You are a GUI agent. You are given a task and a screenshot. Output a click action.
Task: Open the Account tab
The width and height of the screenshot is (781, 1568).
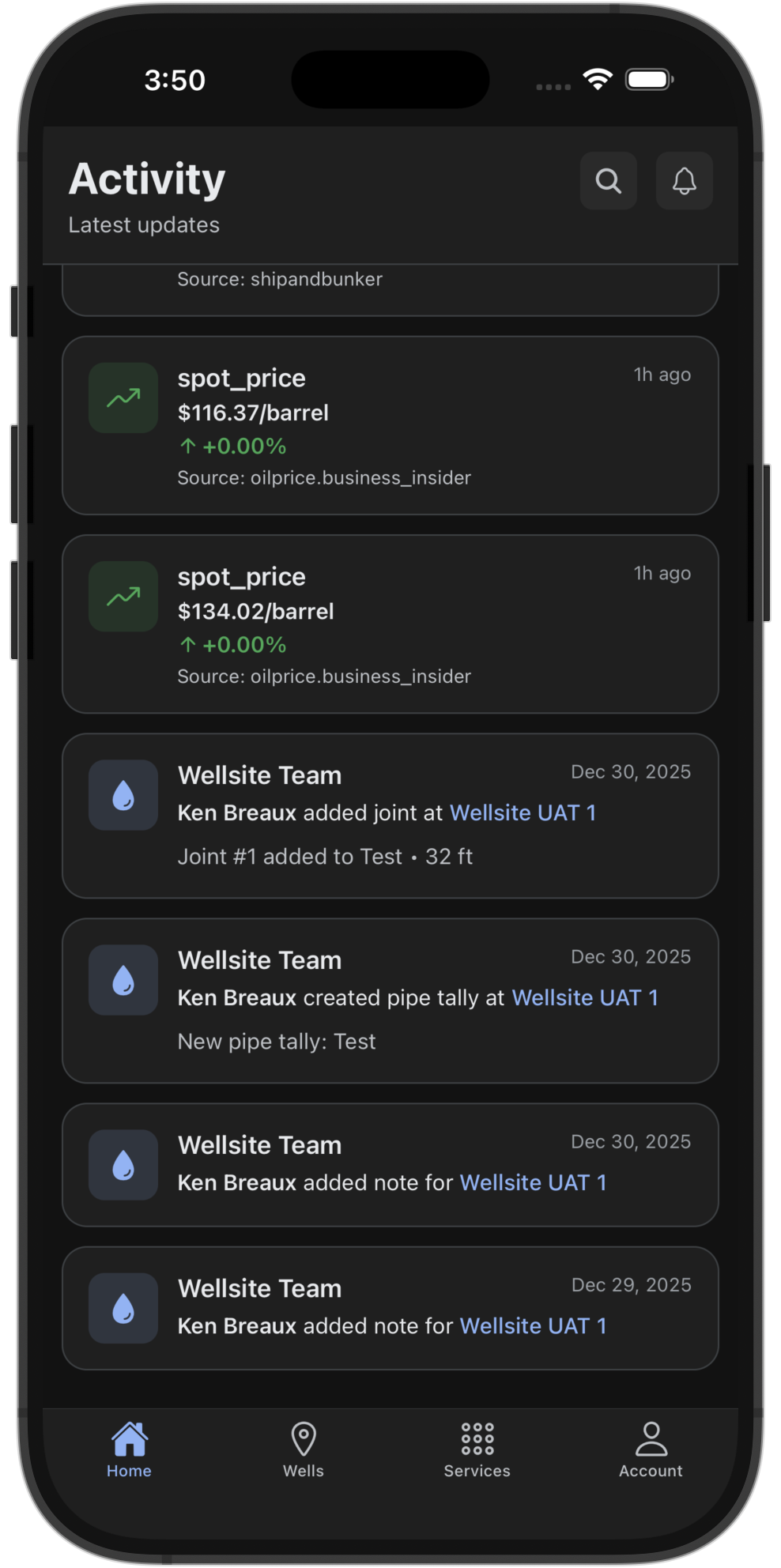pyautogui.click(x=651, y=1449)
